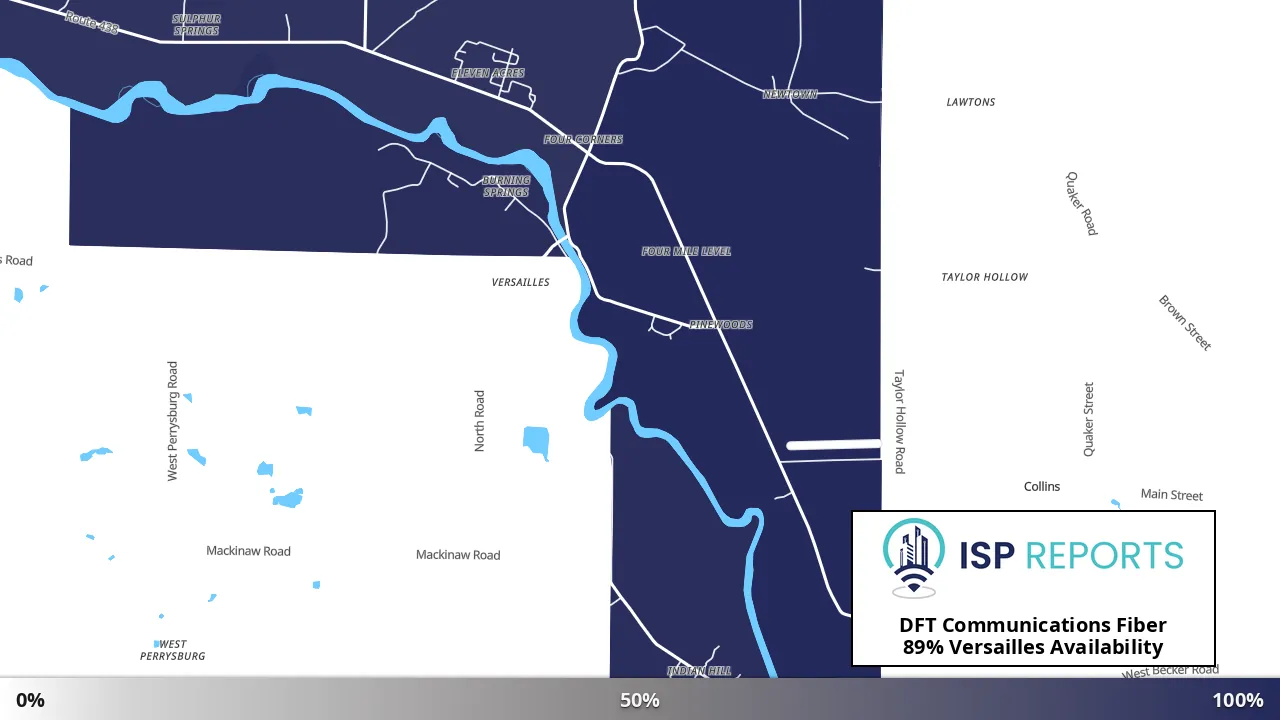
Task: Click the BURNING SPRINGS place label
Action: pos(506,187)
